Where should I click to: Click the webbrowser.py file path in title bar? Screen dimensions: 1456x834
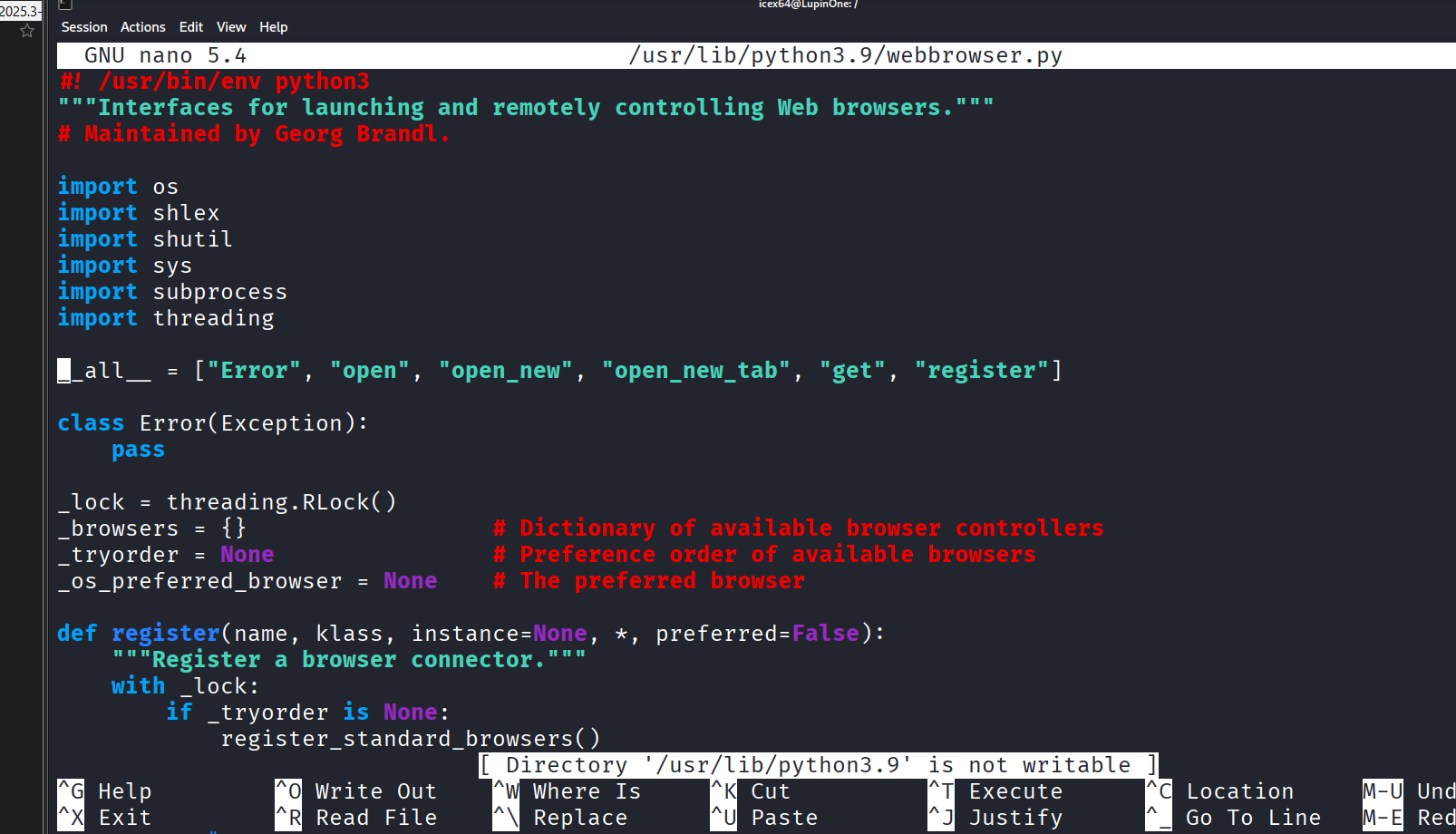coord(845,55)
